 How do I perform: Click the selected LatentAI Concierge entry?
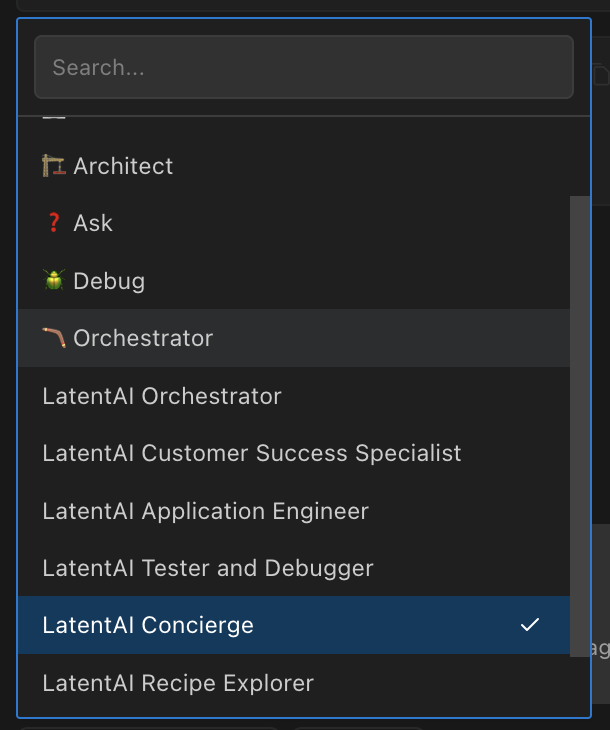click(x=294, y=625)
